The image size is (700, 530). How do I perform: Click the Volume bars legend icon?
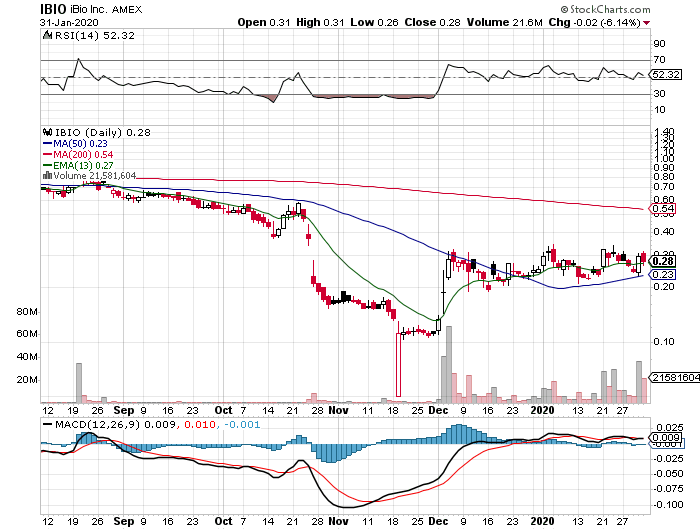tap(44, 176)
